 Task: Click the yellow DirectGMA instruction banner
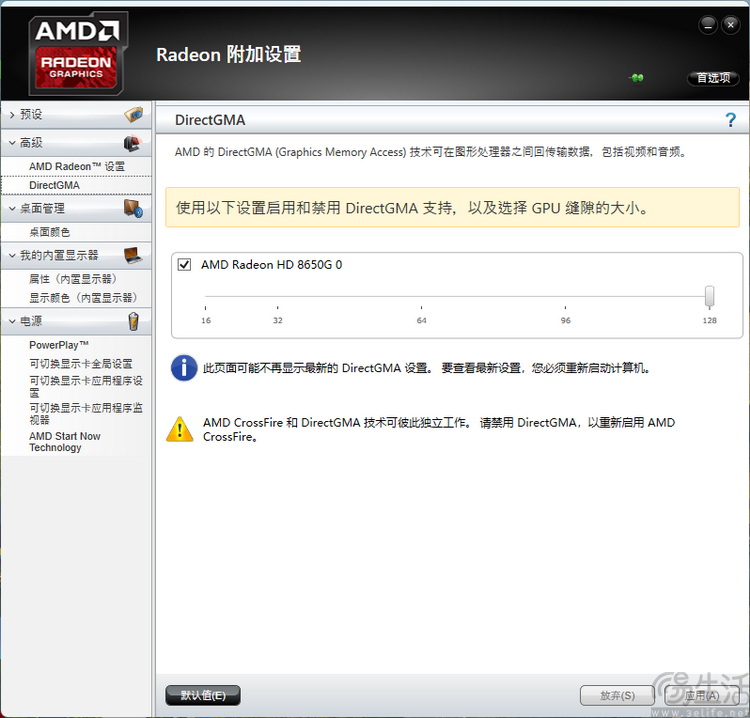point(452,208)
